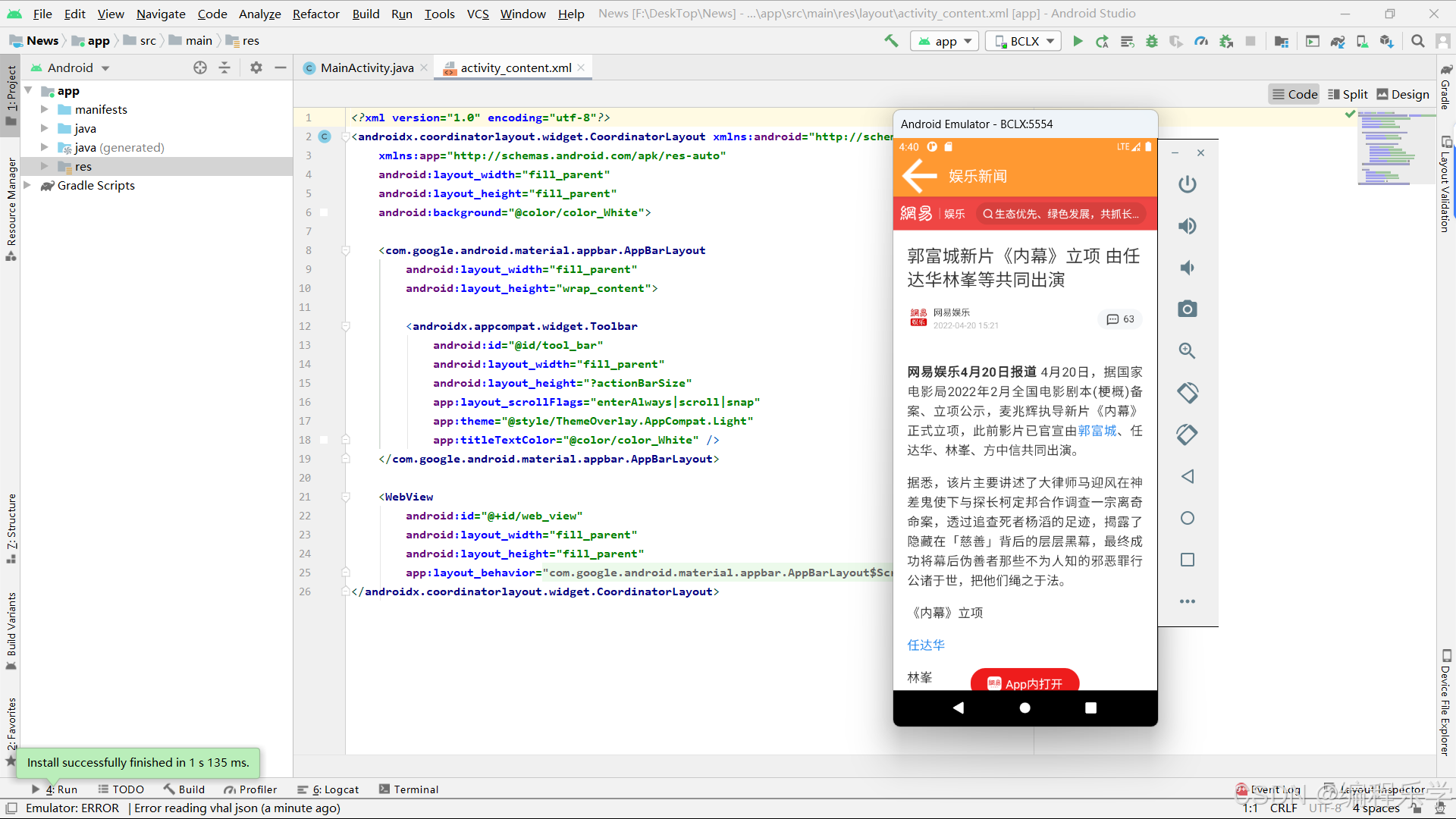Open emulator extended controls three dots
Image resolution: width=1456 pixels, height=819 pixels.
coord(1188,601)
